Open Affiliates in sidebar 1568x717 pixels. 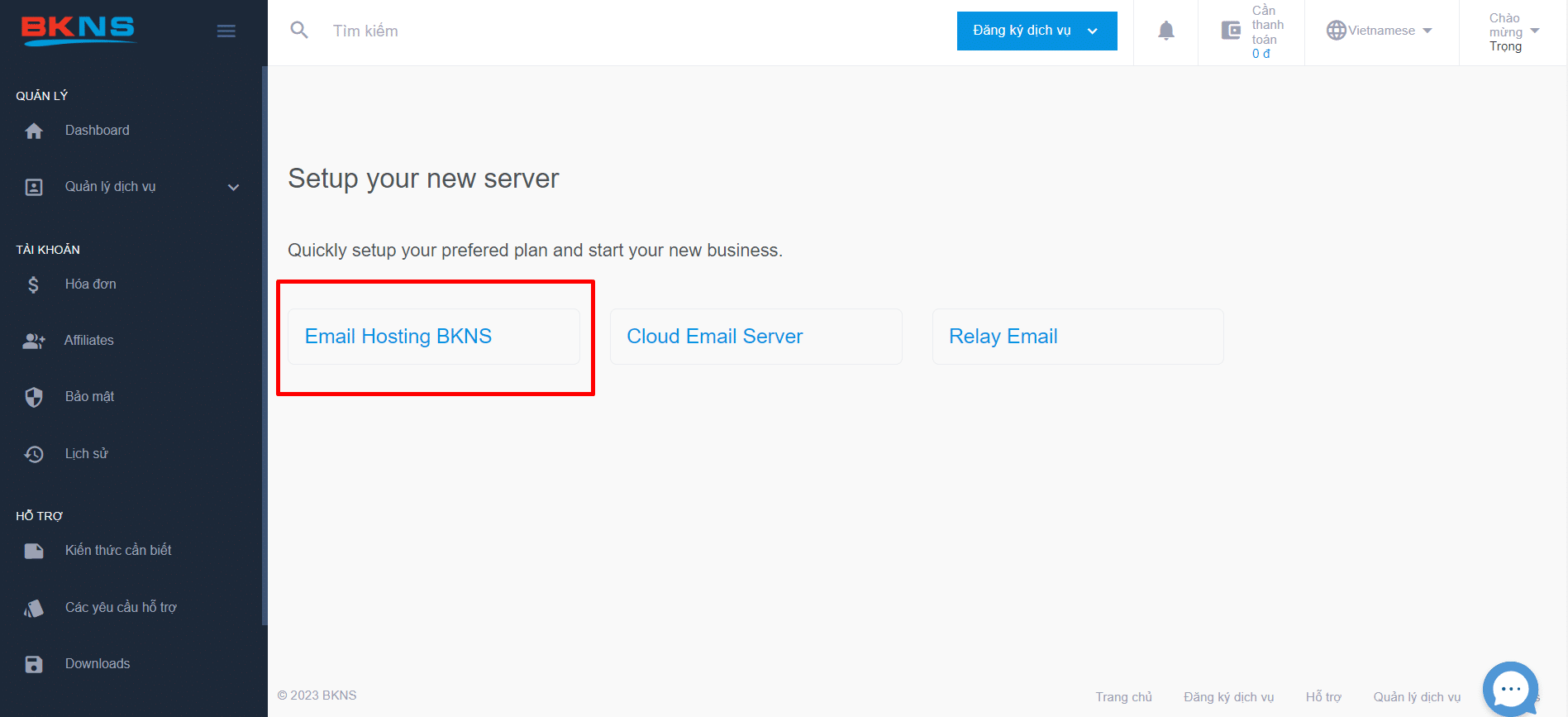point(89,341)
